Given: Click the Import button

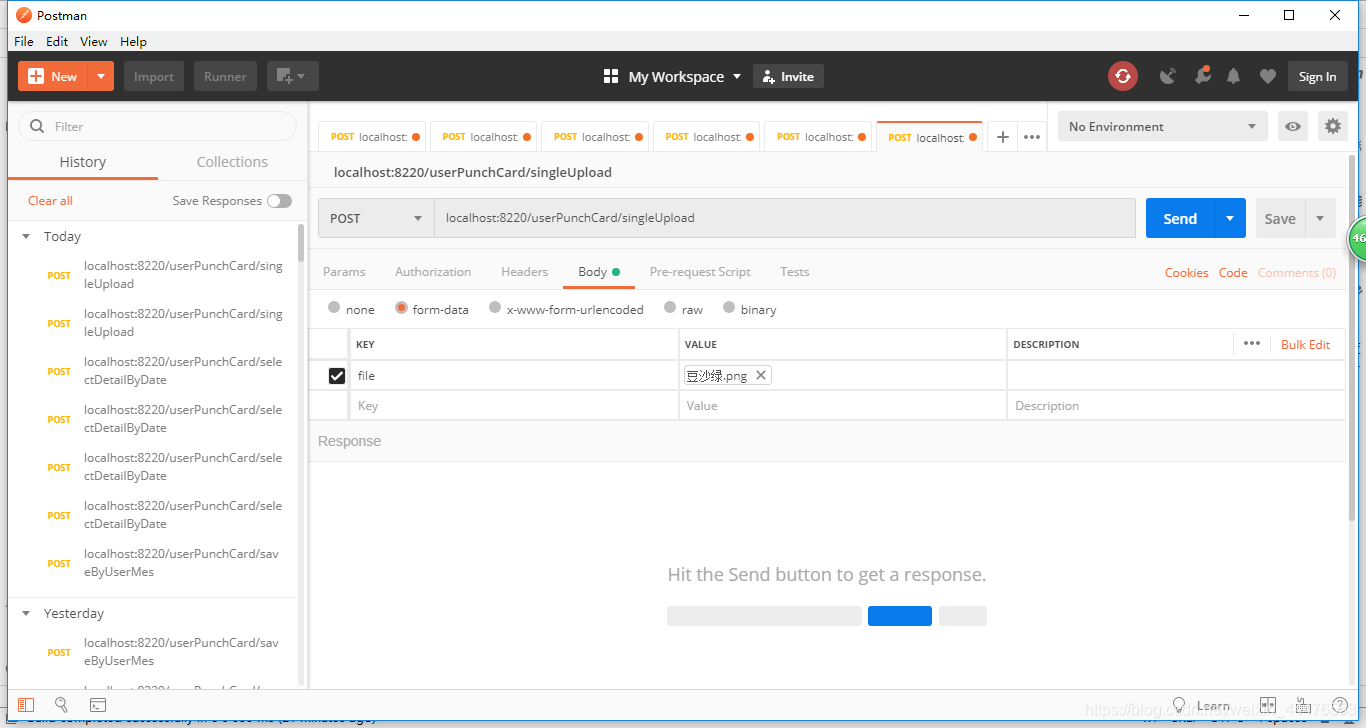Looking at the screenshot, I should pyautogui.click(x=154, y=76).
